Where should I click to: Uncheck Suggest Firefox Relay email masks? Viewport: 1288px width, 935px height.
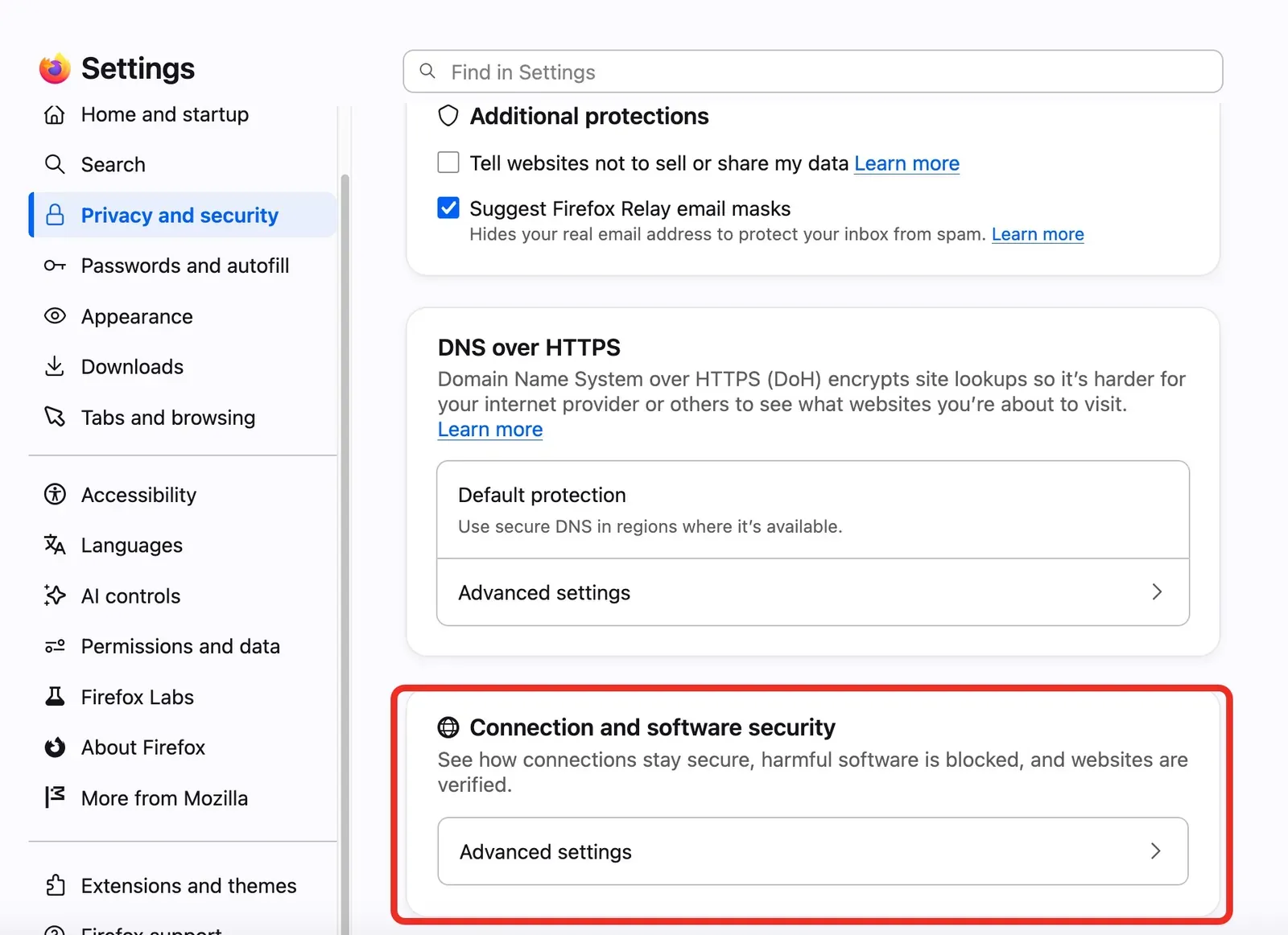pyautogui.click(x=448, y=208)
